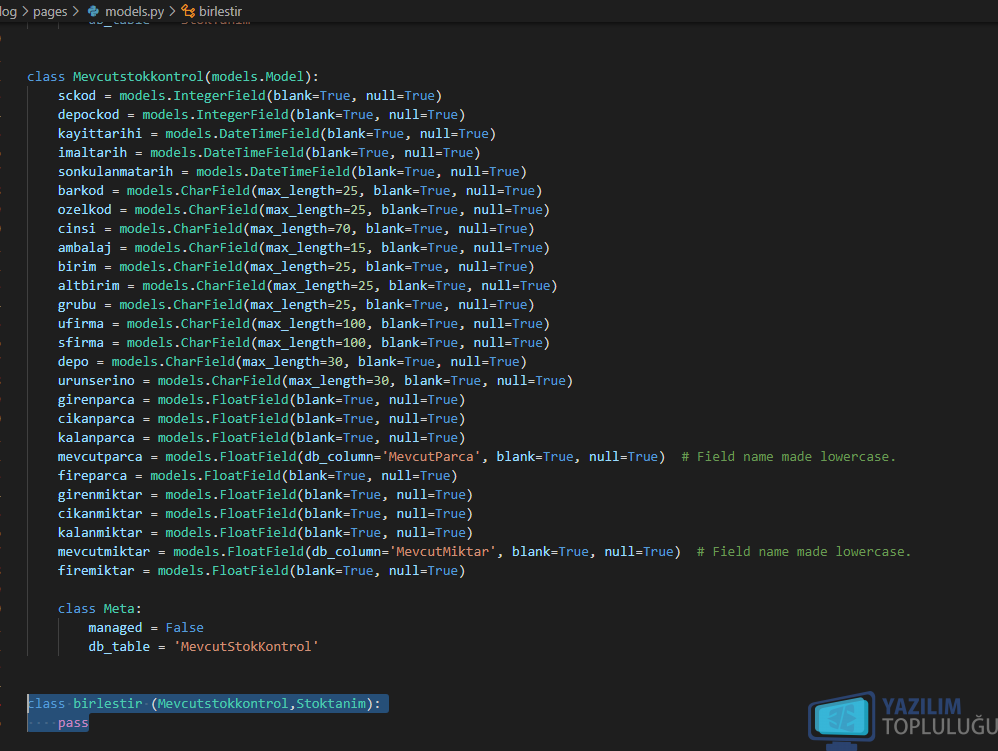Click the chevron between pages and models.py
Screen dimensions: 998x751
76,11
